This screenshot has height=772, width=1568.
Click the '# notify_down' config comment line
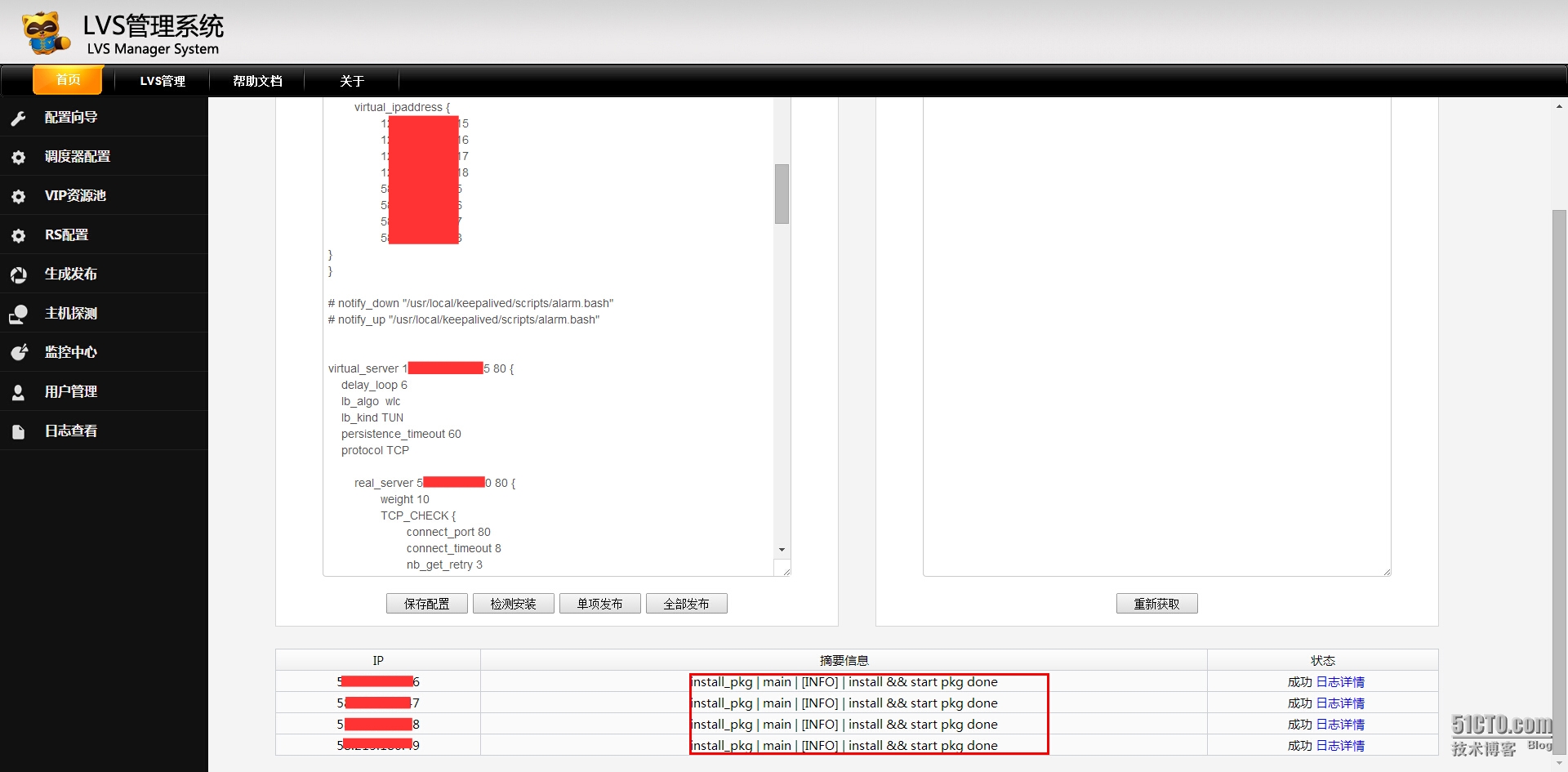coord(470,303)
